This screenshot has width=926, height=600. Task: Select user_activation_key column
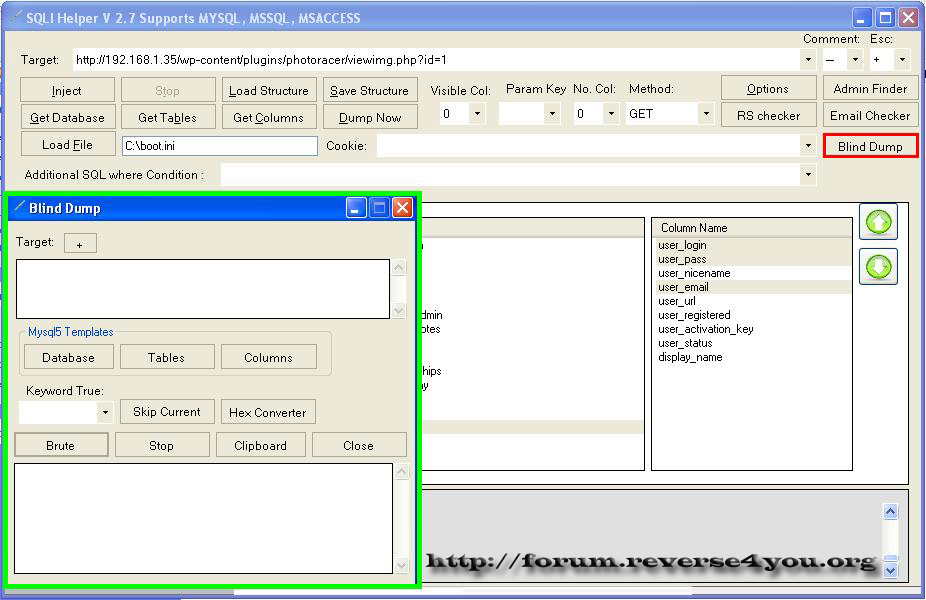706,329
